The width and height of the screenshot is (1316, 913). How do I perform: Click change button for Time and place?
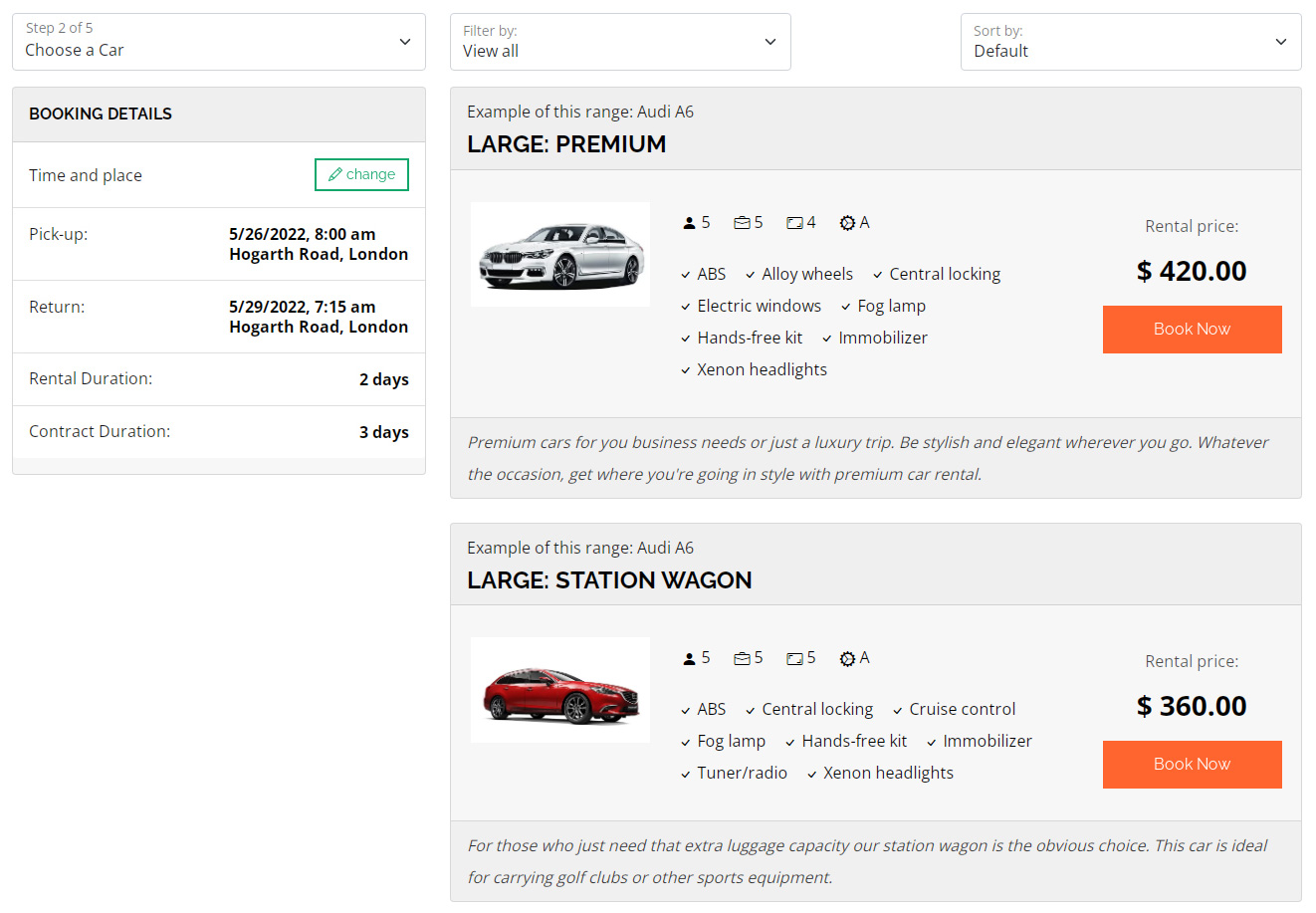coord(361,174)
